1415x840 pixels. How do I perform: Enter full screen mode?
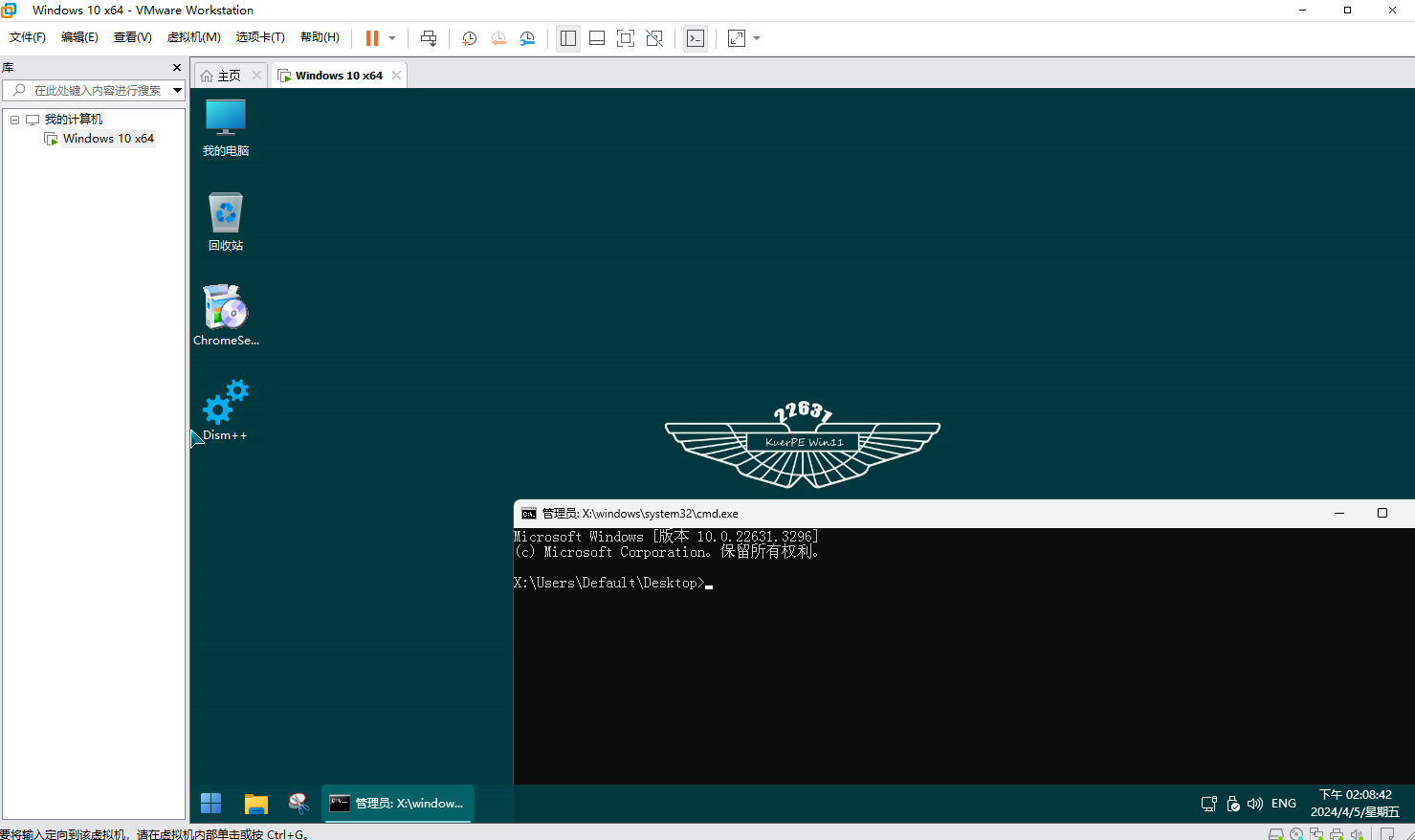[x=626, y=38]
